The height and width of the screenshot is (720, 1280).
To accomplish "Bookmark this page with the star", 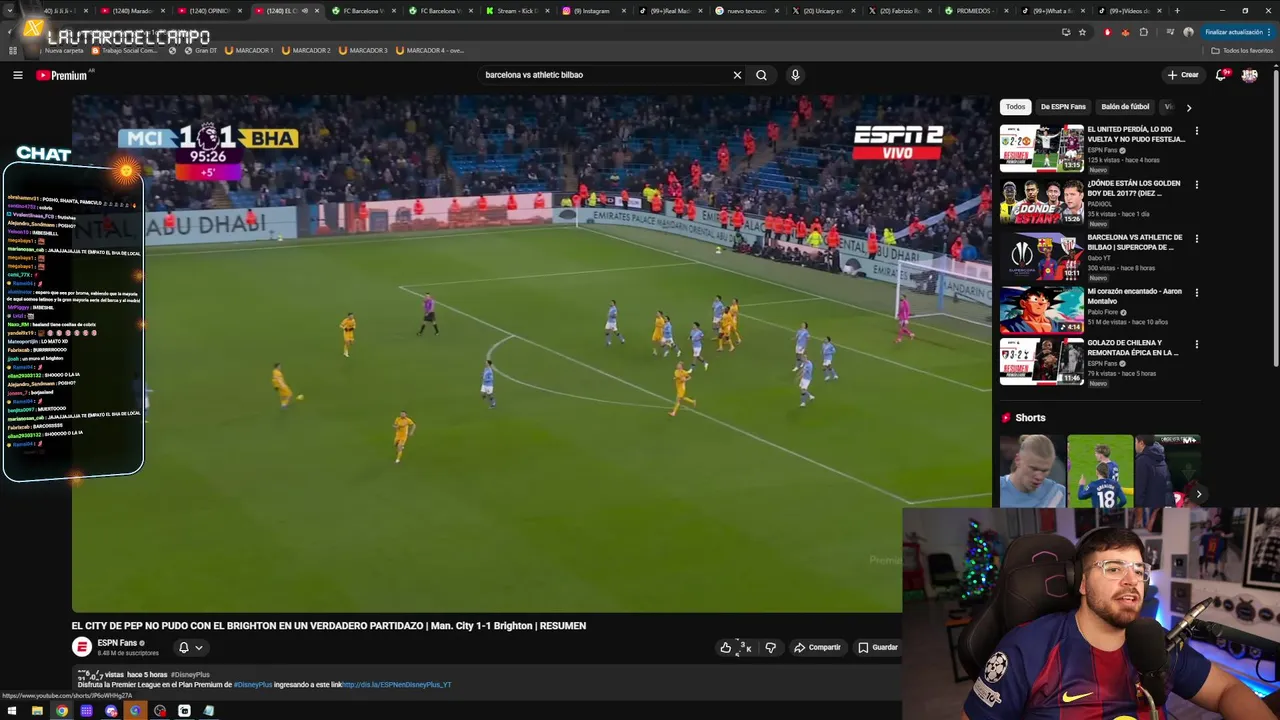I will point(1082,32).
